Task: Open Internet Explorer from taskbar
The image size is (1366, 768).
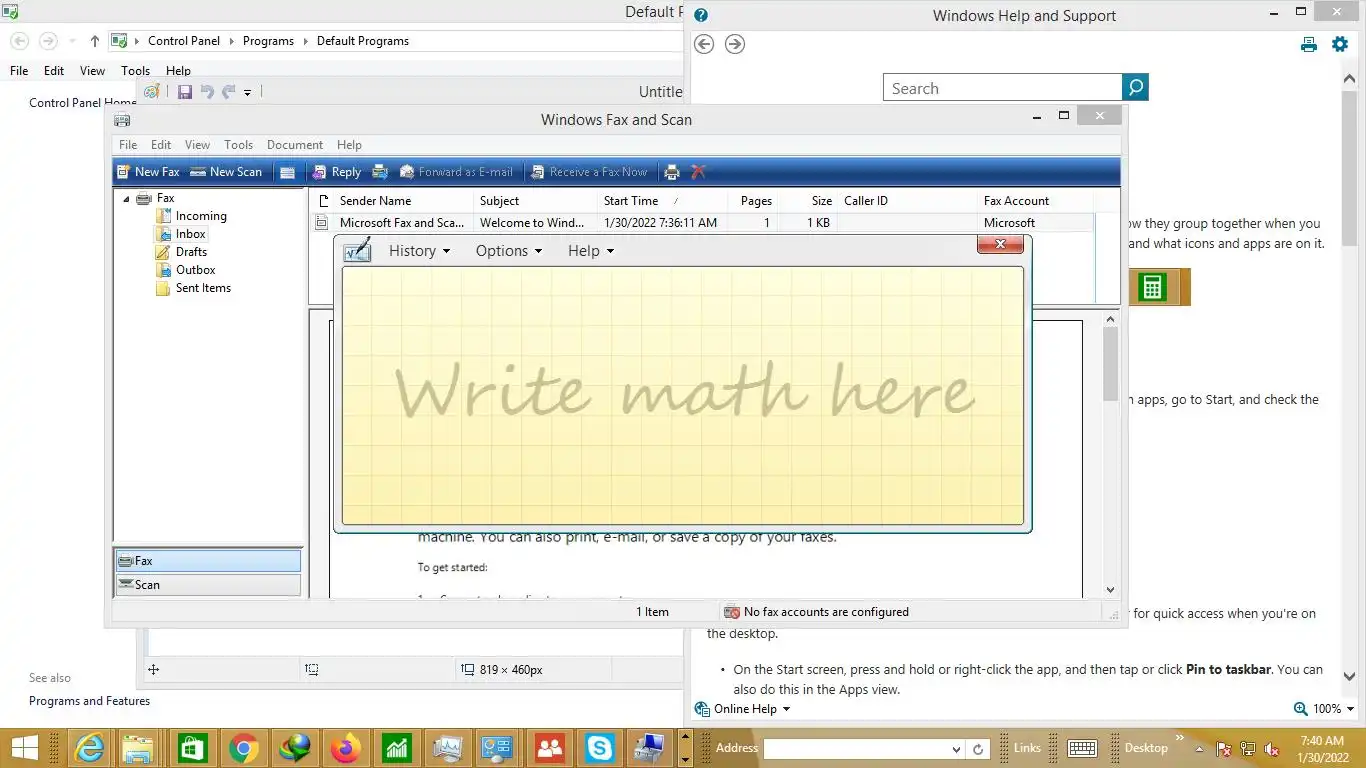Action: (x=90, y=748)
